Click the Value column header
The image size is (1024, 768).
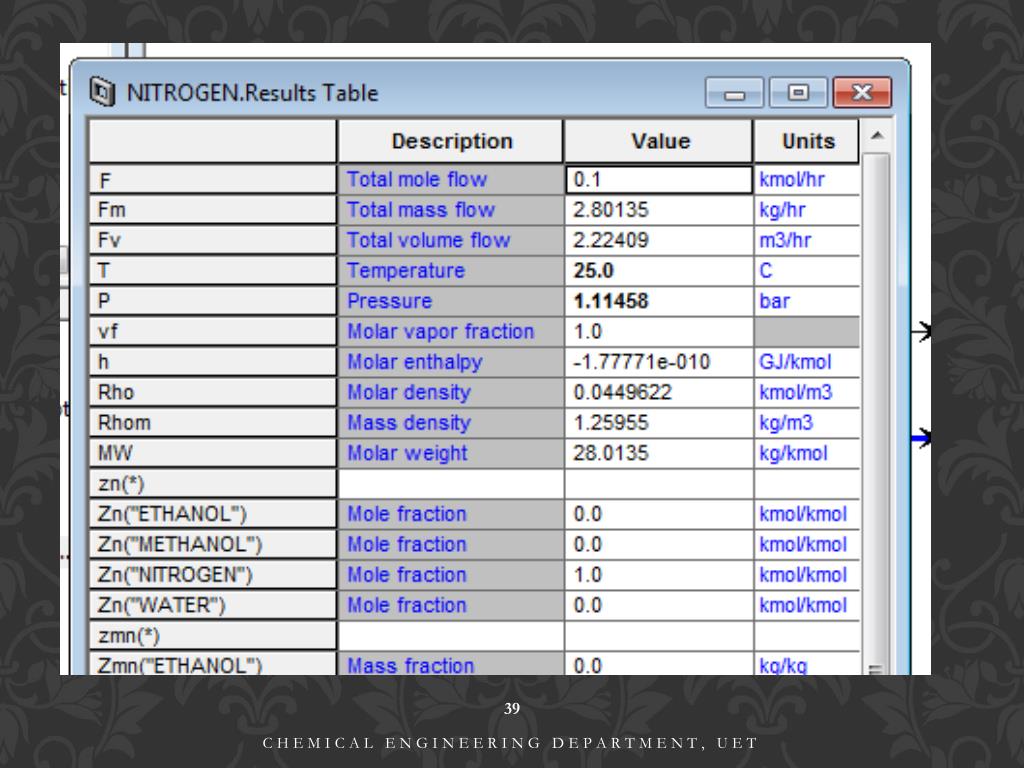pyautogui.click(x=660, y=141)
